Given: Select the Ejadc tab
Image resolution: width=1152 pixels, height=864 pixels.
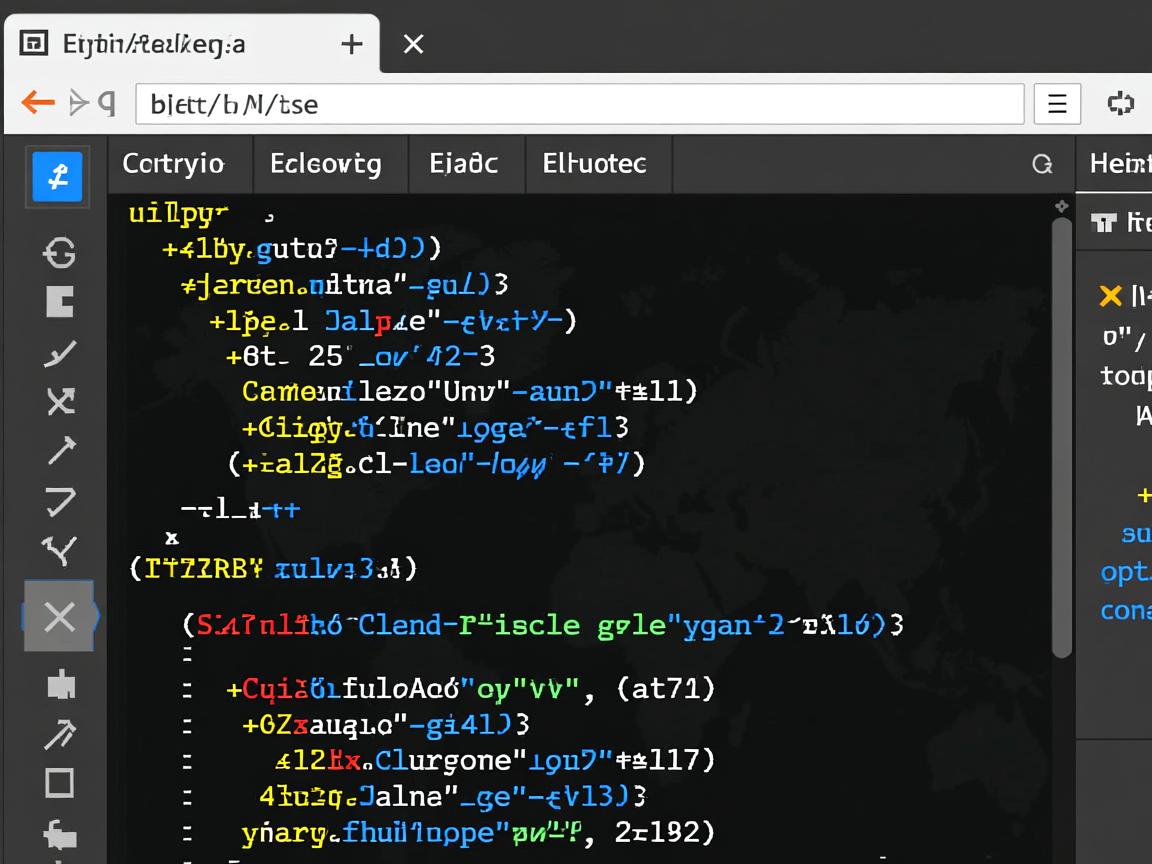Looking at the screenshot, I should pos(464,163).
